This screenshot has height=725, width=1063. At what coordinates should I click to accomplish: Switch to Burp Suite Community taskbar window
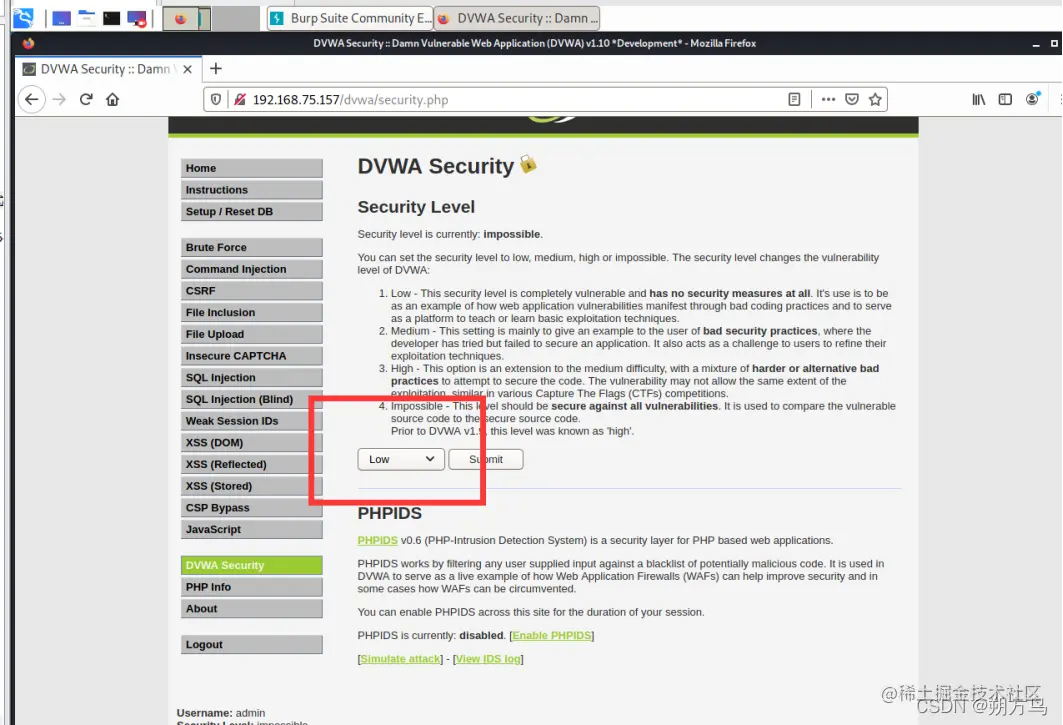point(350,18)
